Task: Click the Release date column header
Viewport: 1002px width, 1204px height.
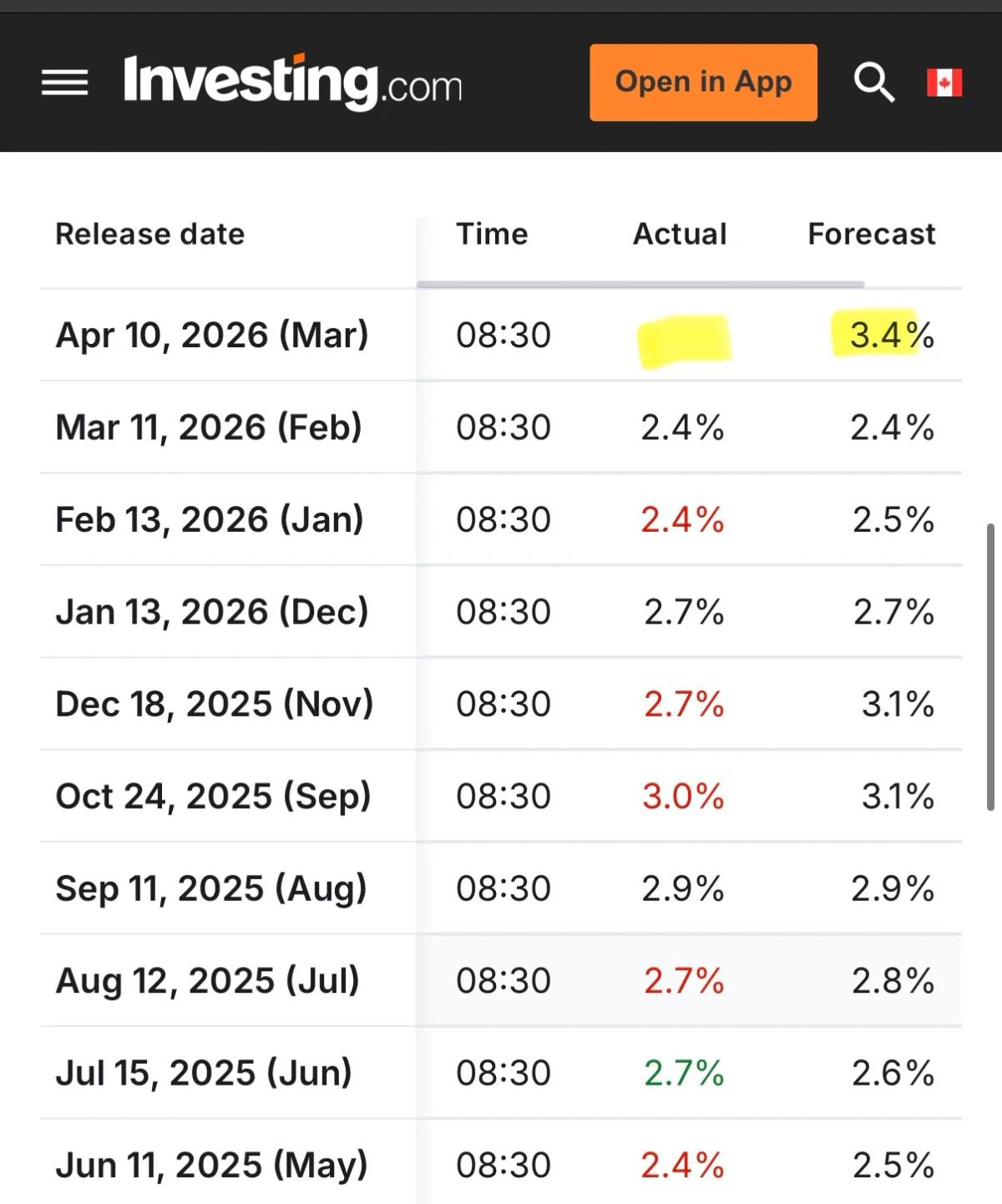Action: coord(149,235)
